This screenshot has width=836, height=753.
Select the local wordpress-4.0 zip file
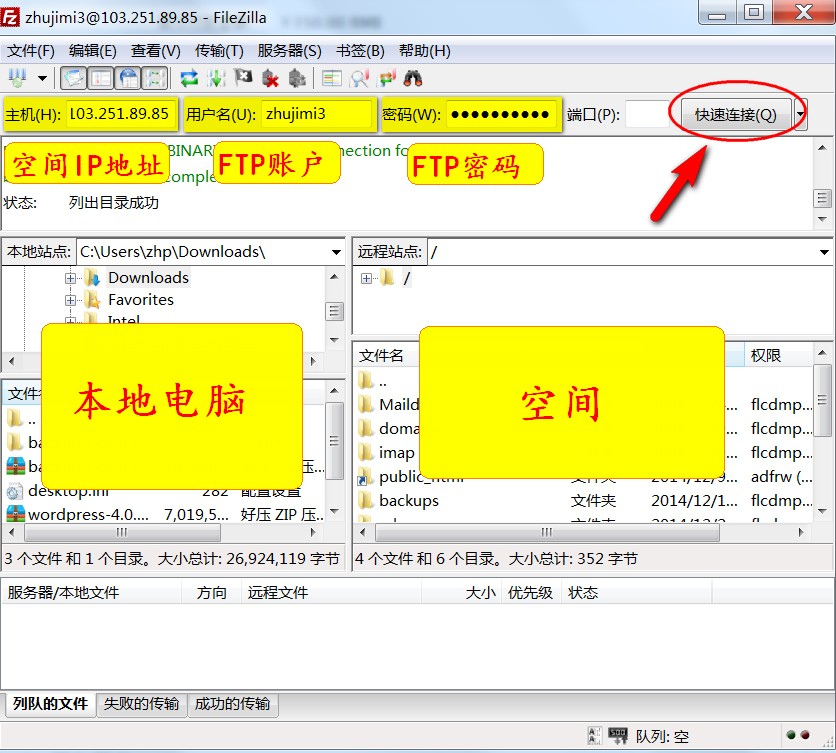89,514
